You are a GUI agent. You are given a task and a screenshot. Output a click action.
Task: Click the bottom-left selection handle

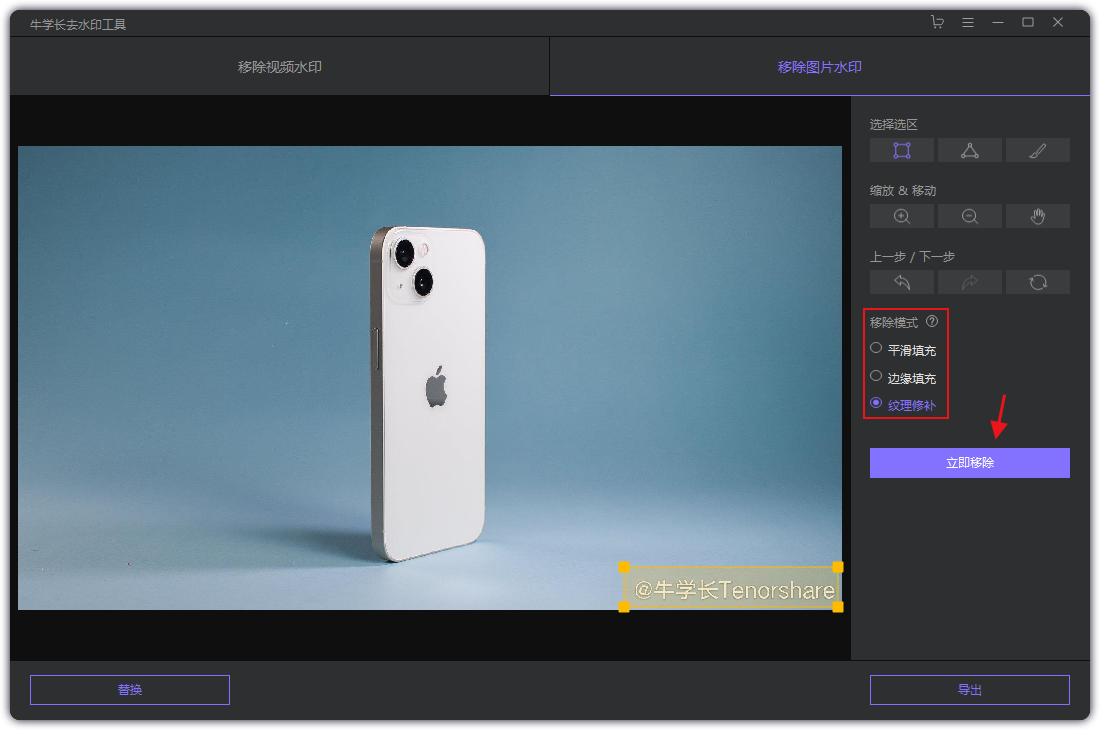click(x=624, y=607)
